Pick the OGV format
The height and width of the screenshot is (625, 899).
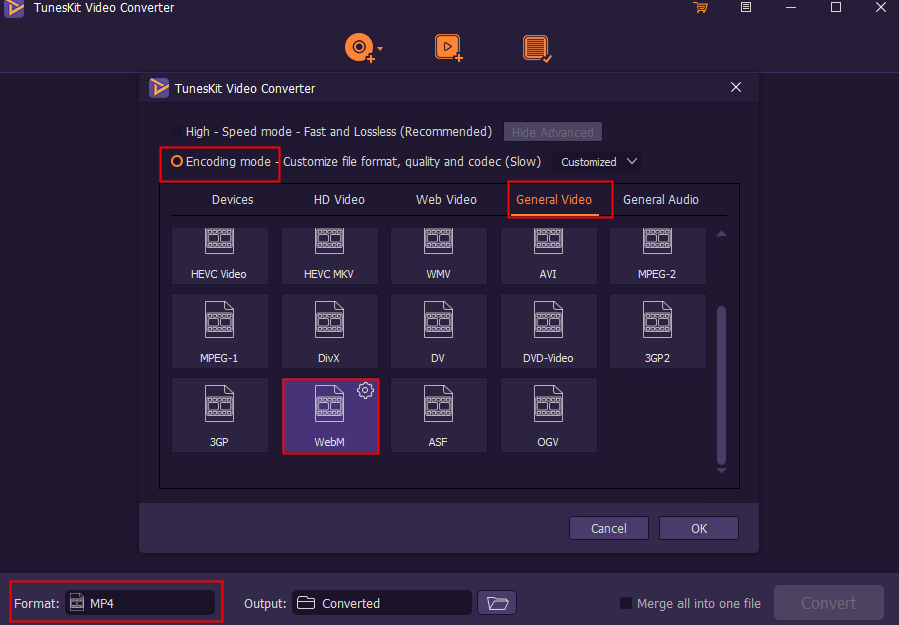coord(548,415)
